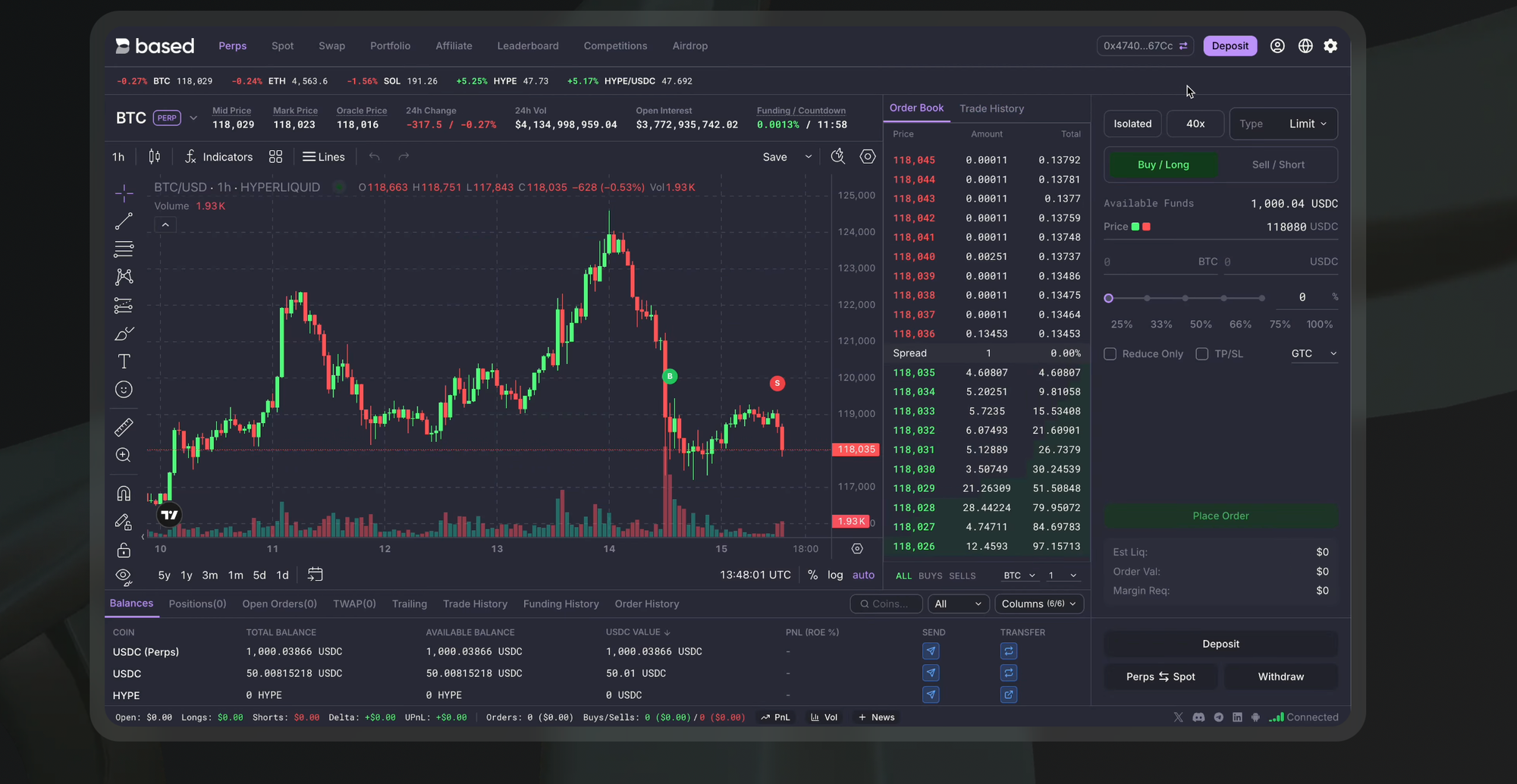
Task: Click the order size slider handle
Action: pyautogui.click(x=1108, y=298)
